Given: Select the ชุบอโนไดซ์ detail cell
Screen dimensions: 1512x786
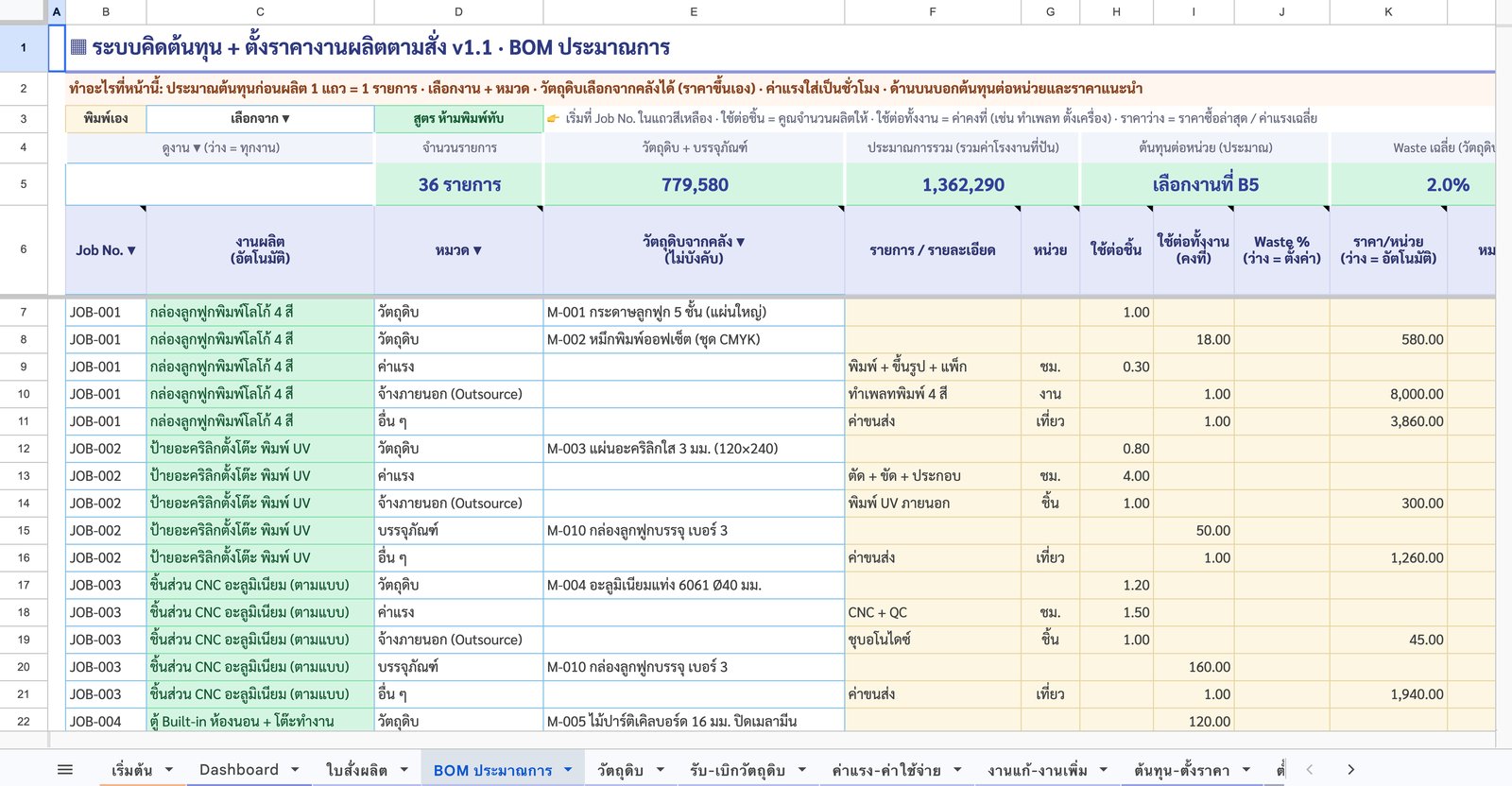Looking at the screenshot, I should click(x=933, y=640).
